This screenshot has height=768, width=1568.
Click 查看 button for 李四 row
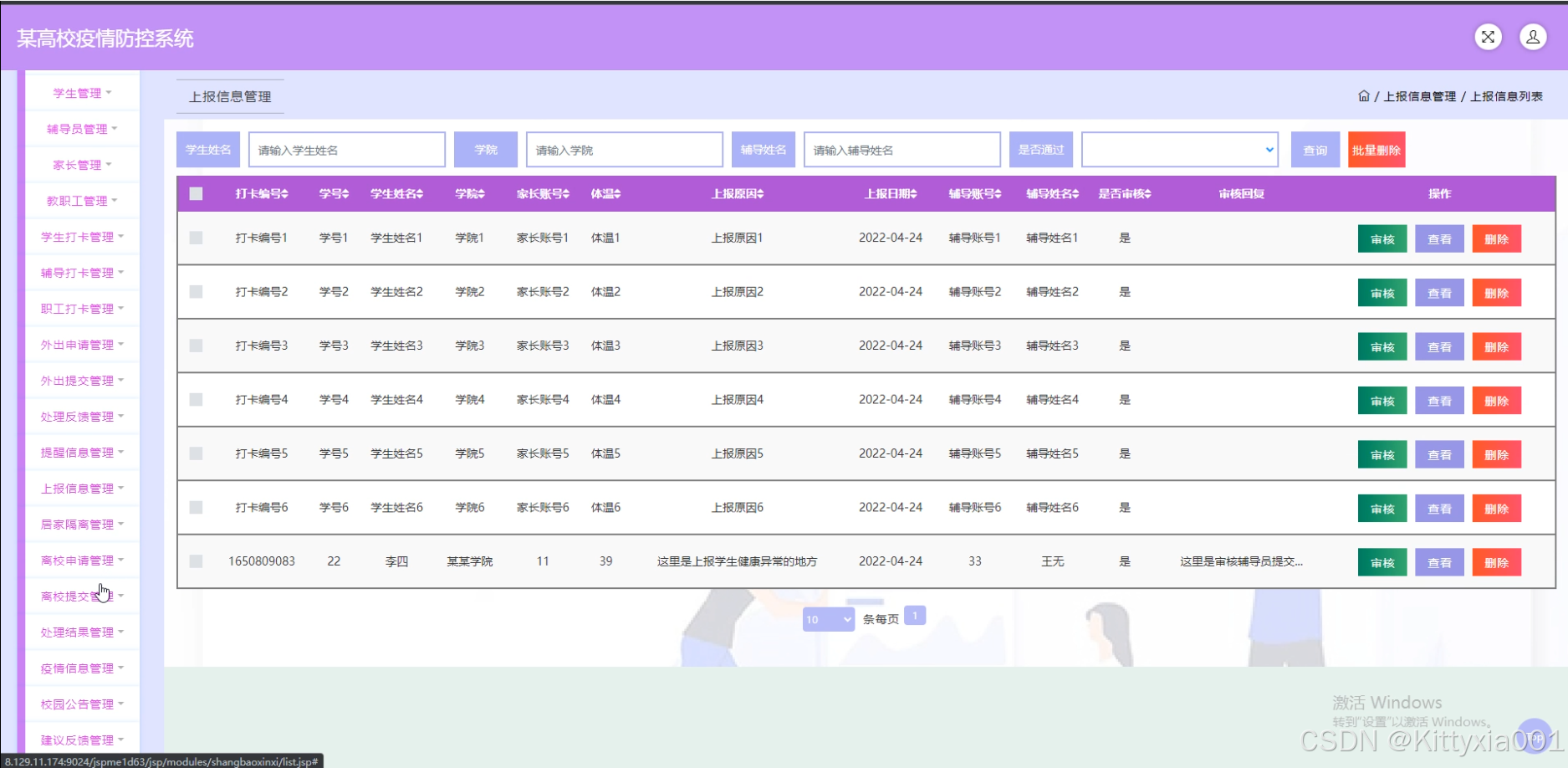point(1438,563)
